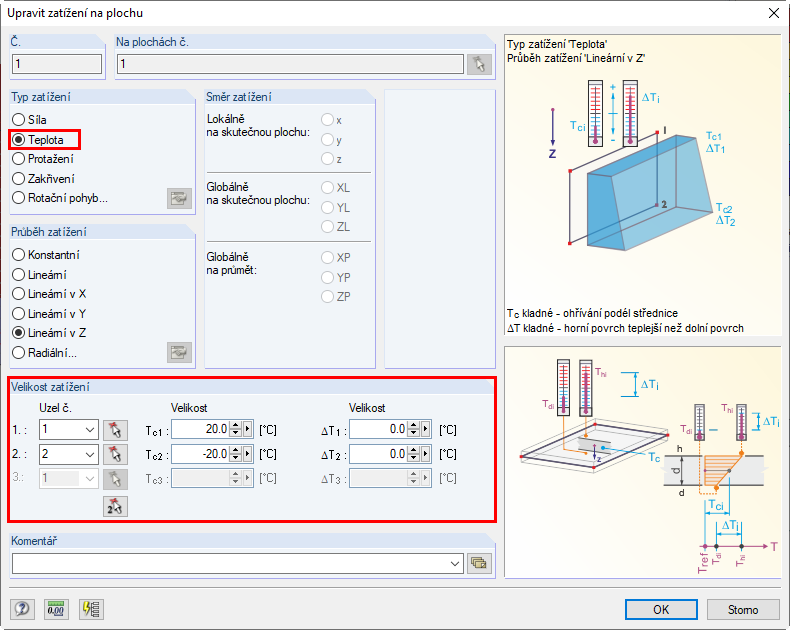This screenshot has width=790, height=630.
Task: Click the ΔT1 value field showing 0.0
Action: [x=379, y=429]
